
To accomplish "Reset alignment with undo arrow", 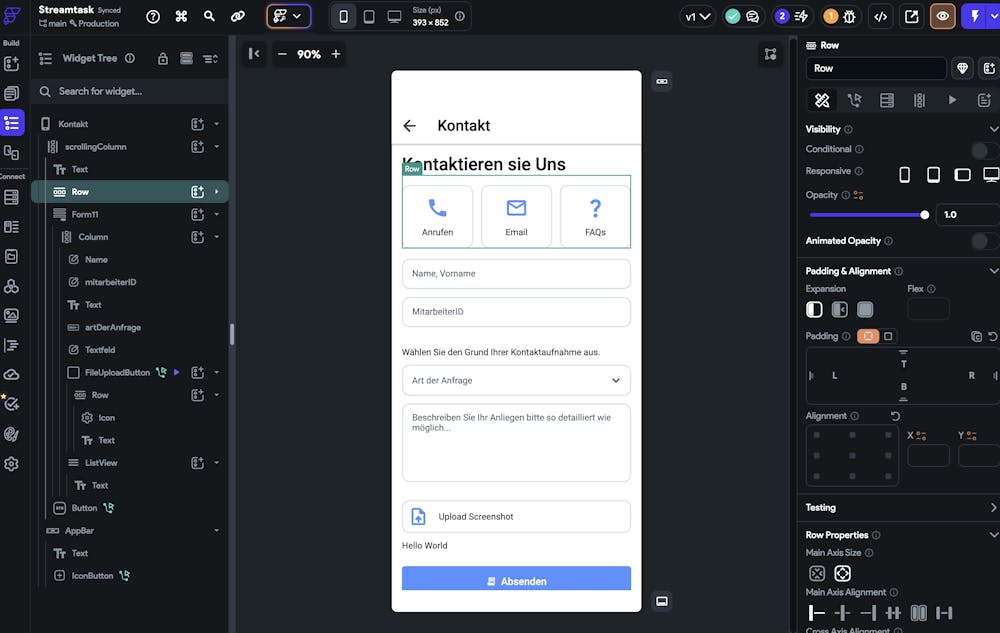I will coord(895,416).
